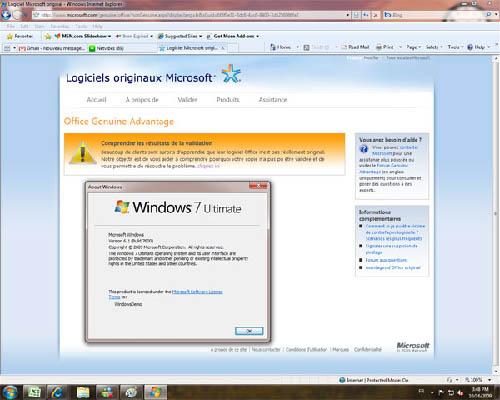
Task: Click the Print icon in command bar
Action: point(384,47)
